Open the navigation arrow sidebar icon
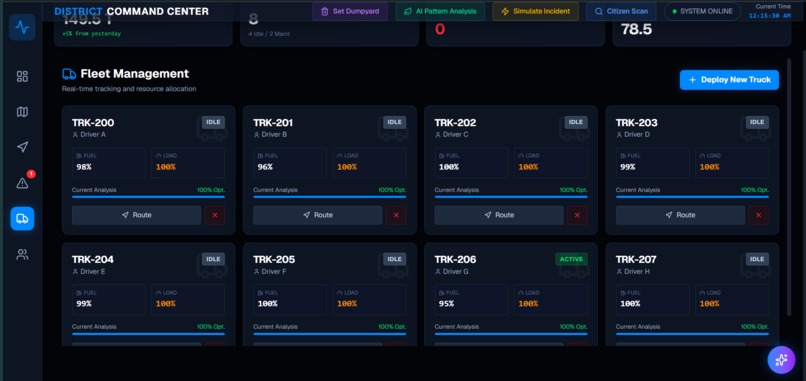806x381 pixels. tap(22, 147)
